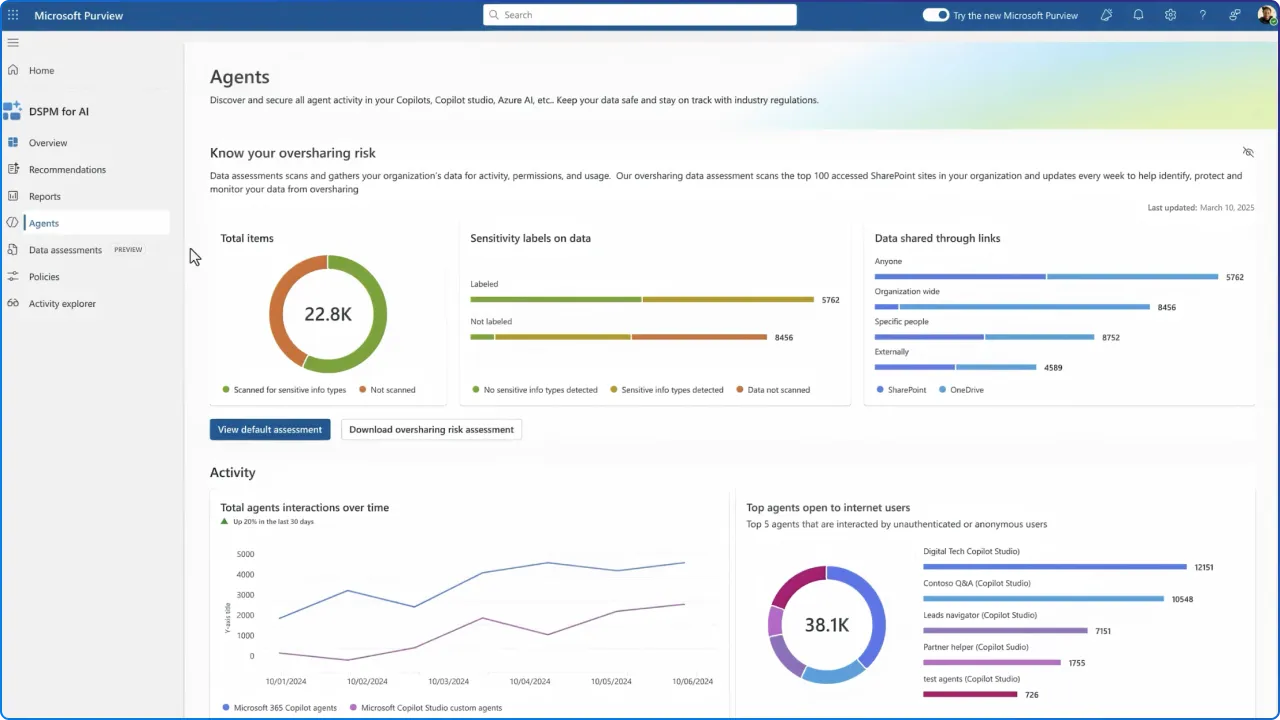Click inside the Search field

point(639,15)
